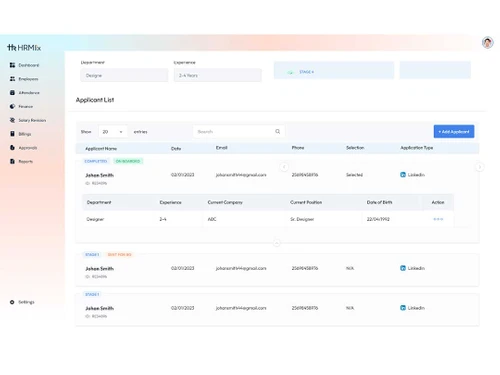Open the Salary Revision sidebar icon
500x375 pixels.
click(x=12, y=120)
